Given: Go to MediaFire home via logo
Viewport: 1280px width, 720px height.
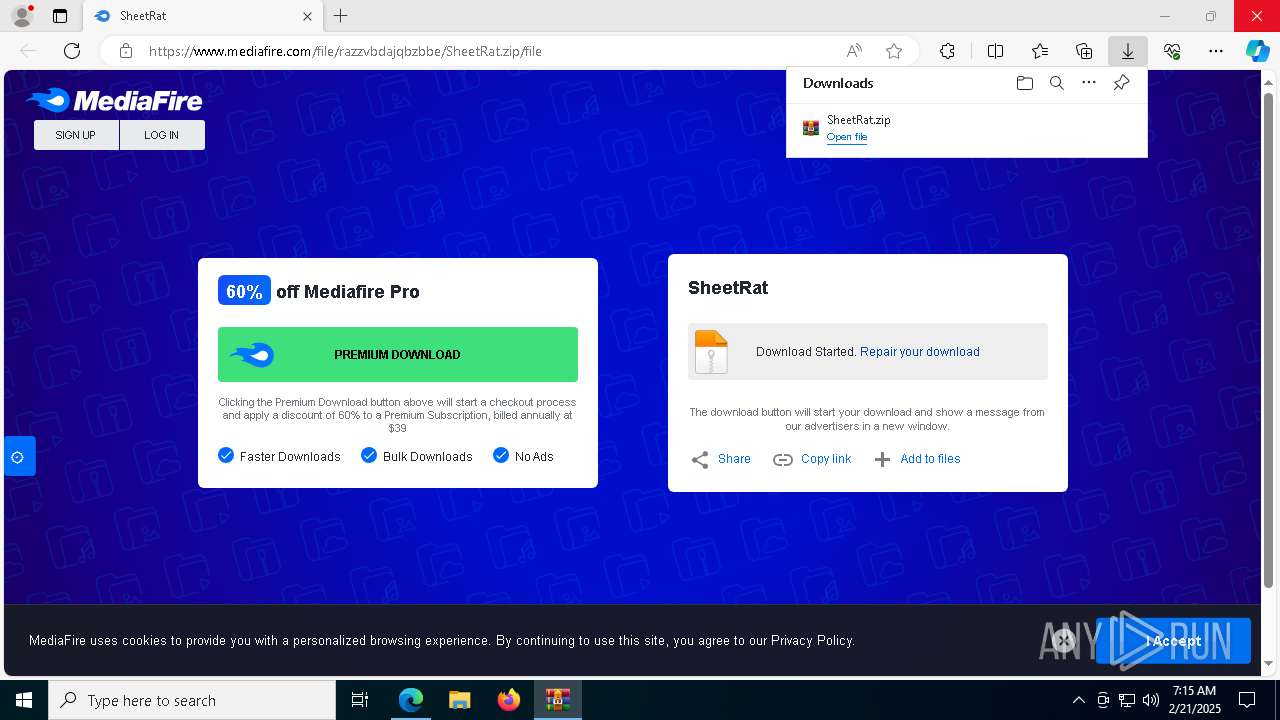Looking at the screenshot, I should tap(114, 100).
